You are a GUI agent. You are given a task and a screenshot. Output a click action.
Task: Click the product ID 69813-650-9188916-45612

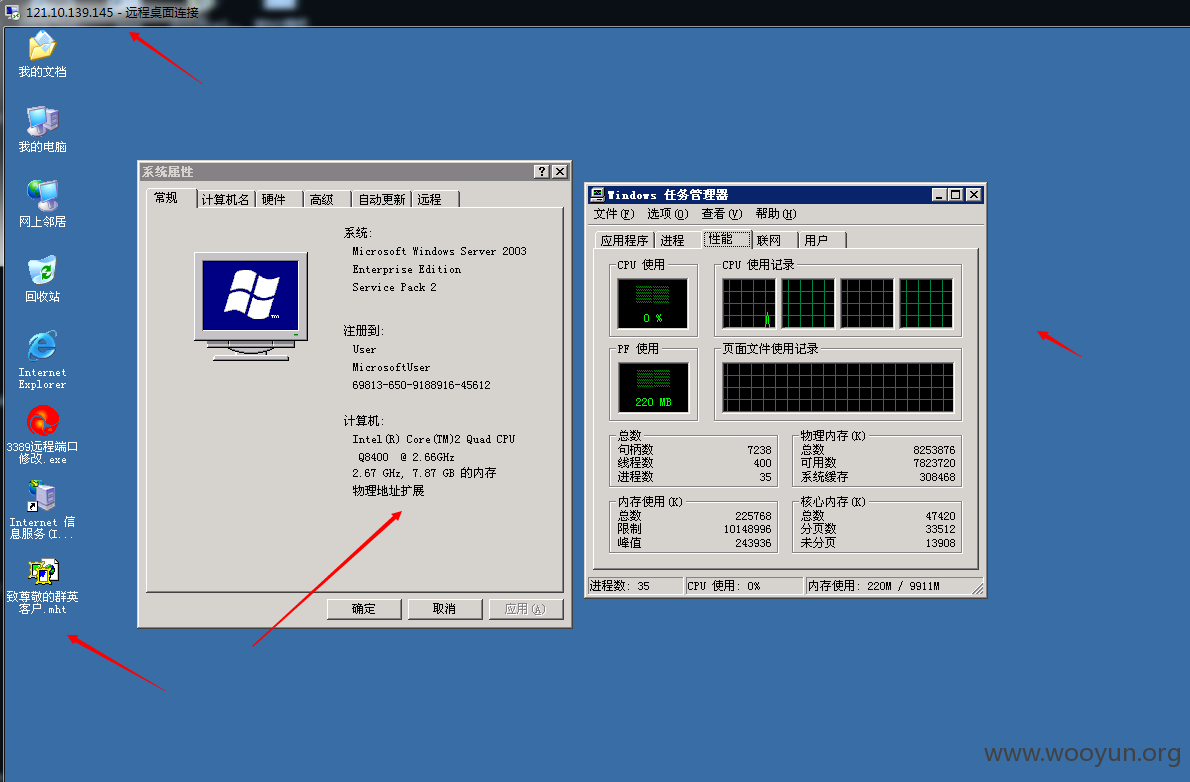click(421, 385)
